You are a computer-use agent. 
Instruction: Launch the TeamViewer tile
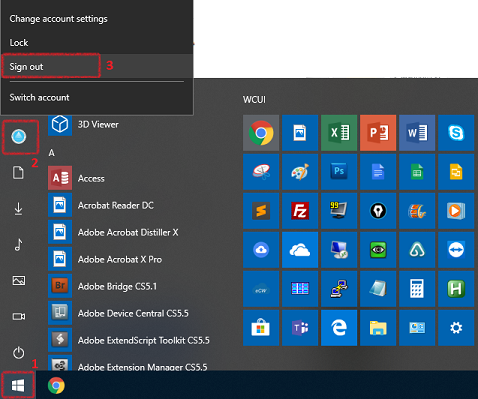tap(456, 250)
